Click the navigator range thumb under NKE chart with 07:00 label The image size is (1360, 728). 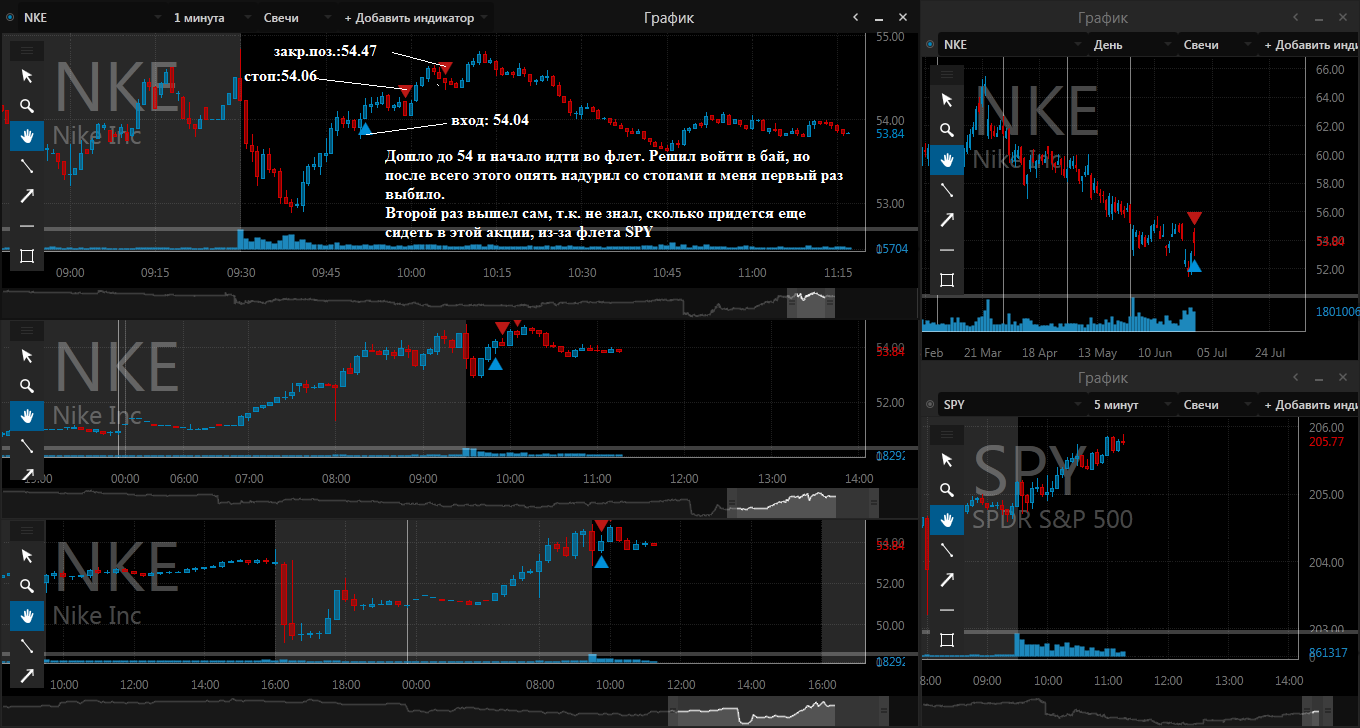802,503
